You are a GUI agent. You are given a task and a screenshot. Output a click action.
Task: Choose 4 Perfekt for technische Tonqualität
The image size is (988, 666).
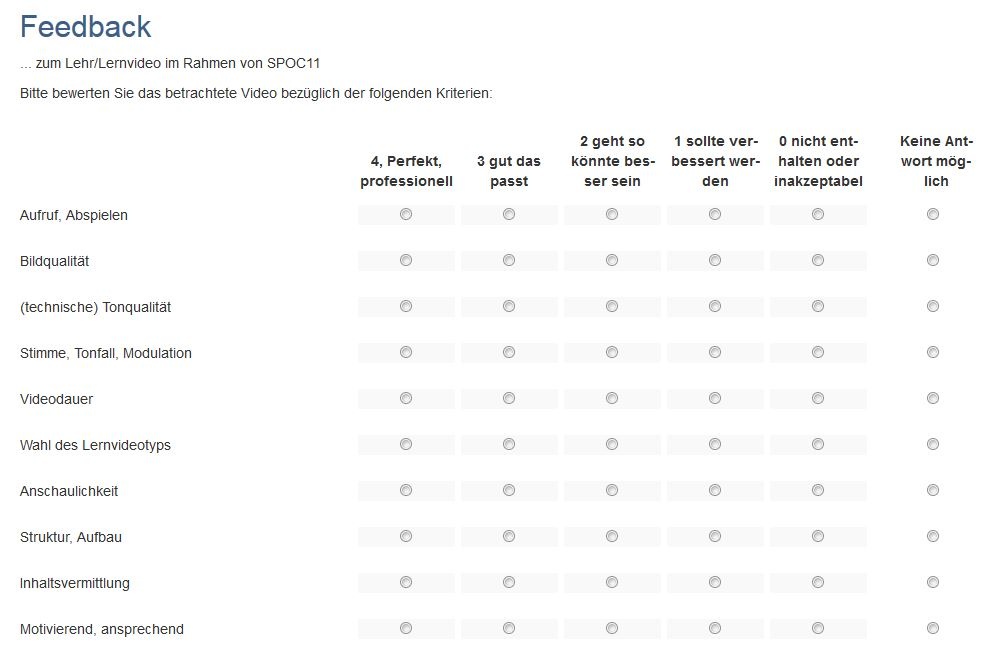click(406, 306)
